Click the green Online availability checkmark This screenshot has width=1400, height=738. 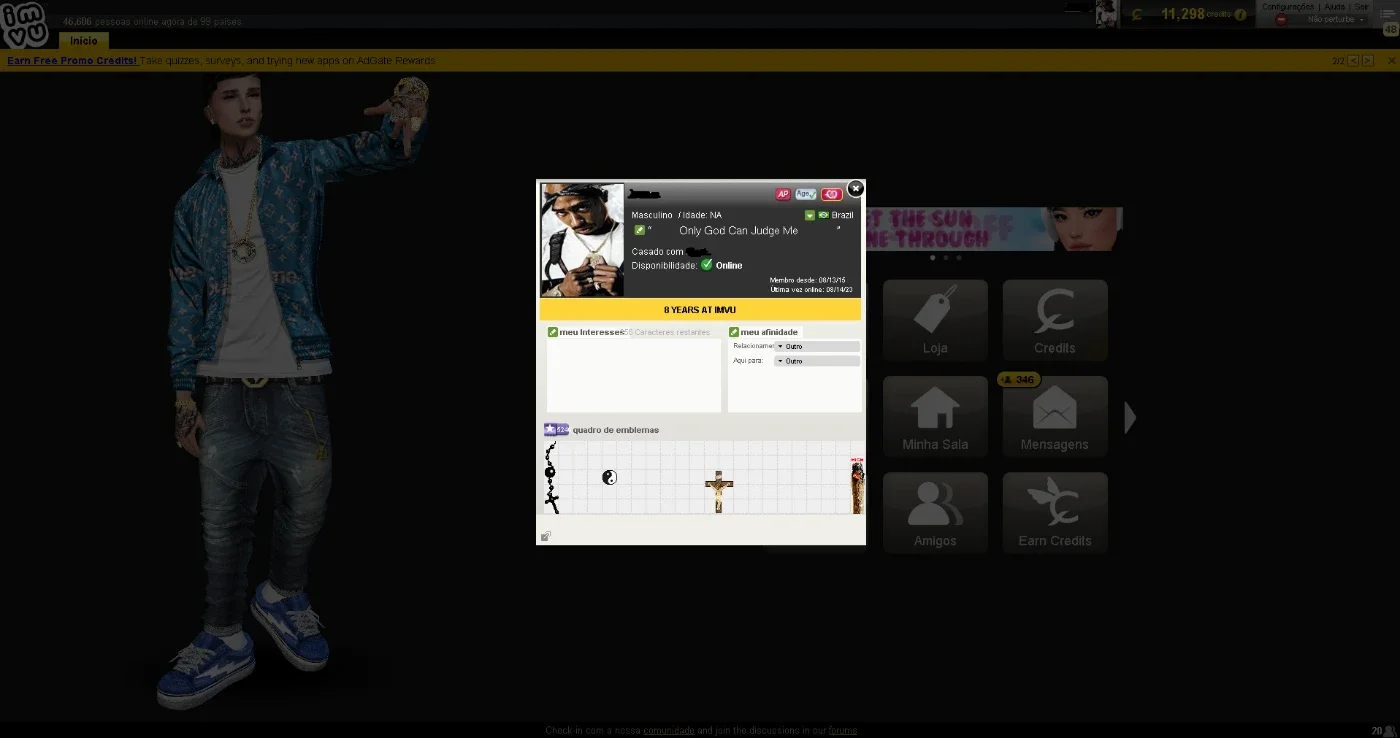point(706,264)
